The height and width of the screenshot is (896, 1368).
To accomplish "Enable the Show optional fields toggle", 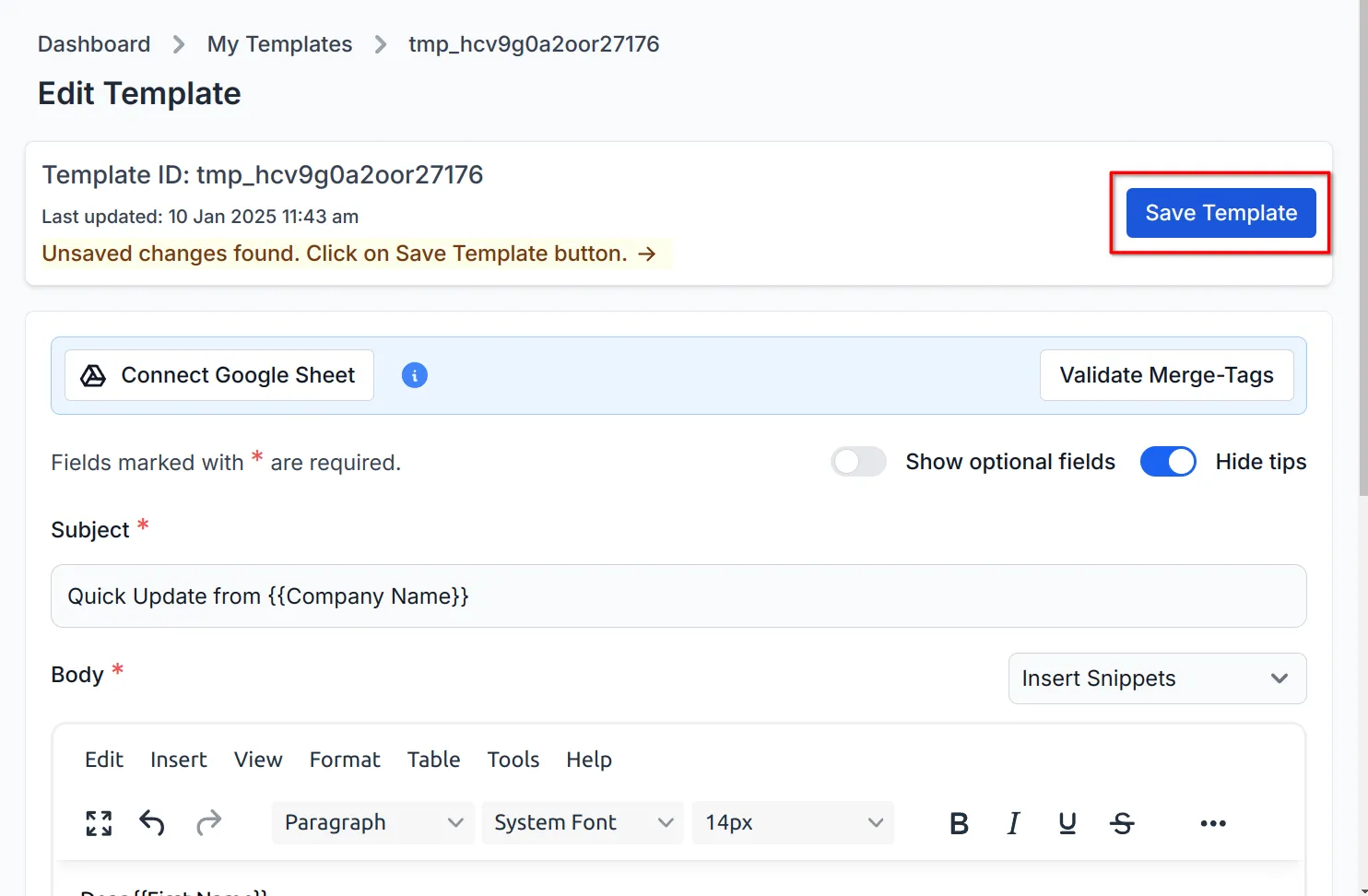I will [858, 461].
